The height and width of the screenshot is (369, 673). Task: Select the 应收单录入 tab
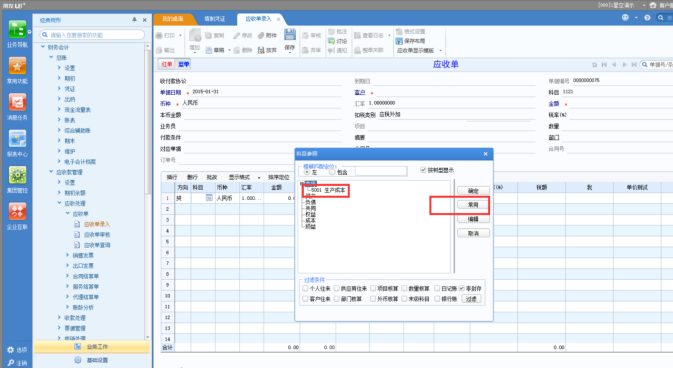click(x=258, y=19)
